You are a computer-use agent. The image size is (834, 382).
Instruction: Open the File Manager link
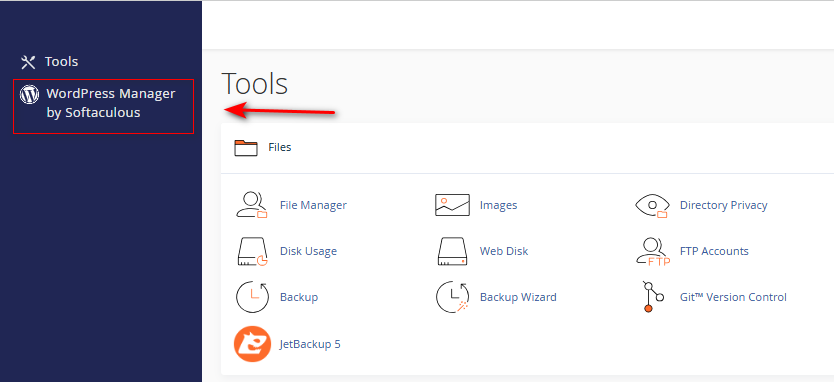coord(313,205)
